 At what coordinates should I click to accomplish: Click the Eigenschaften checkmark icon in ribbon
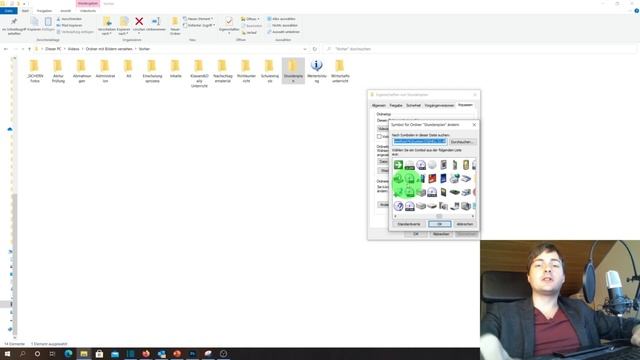click(x=229, y=21)
